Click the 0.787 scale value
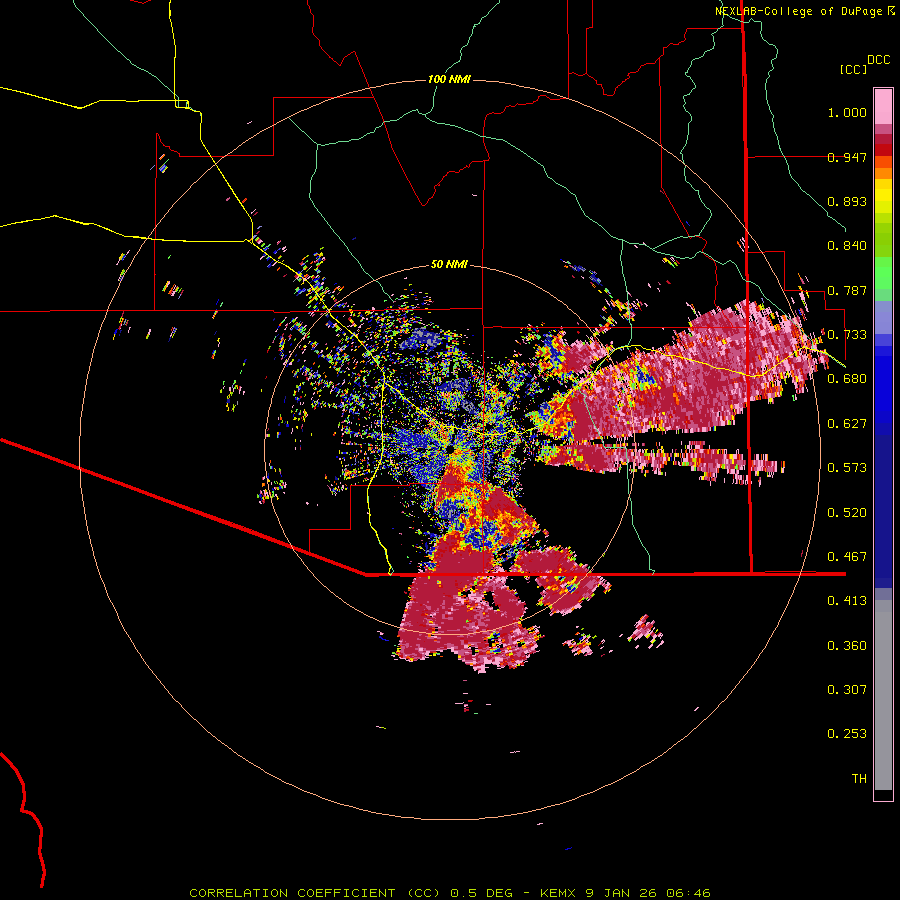 click(847, 290)
